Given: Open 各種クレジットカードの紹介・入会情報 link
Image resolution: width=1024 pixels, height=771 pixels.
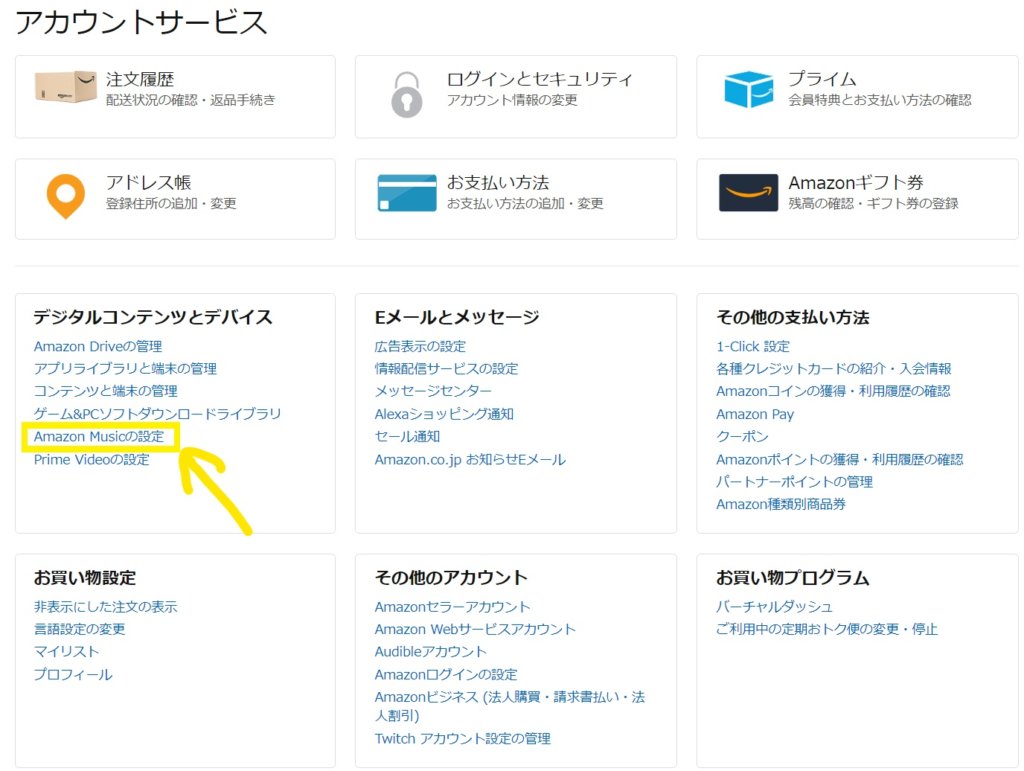Looking at the screenshot, I should tap(834, 369).
